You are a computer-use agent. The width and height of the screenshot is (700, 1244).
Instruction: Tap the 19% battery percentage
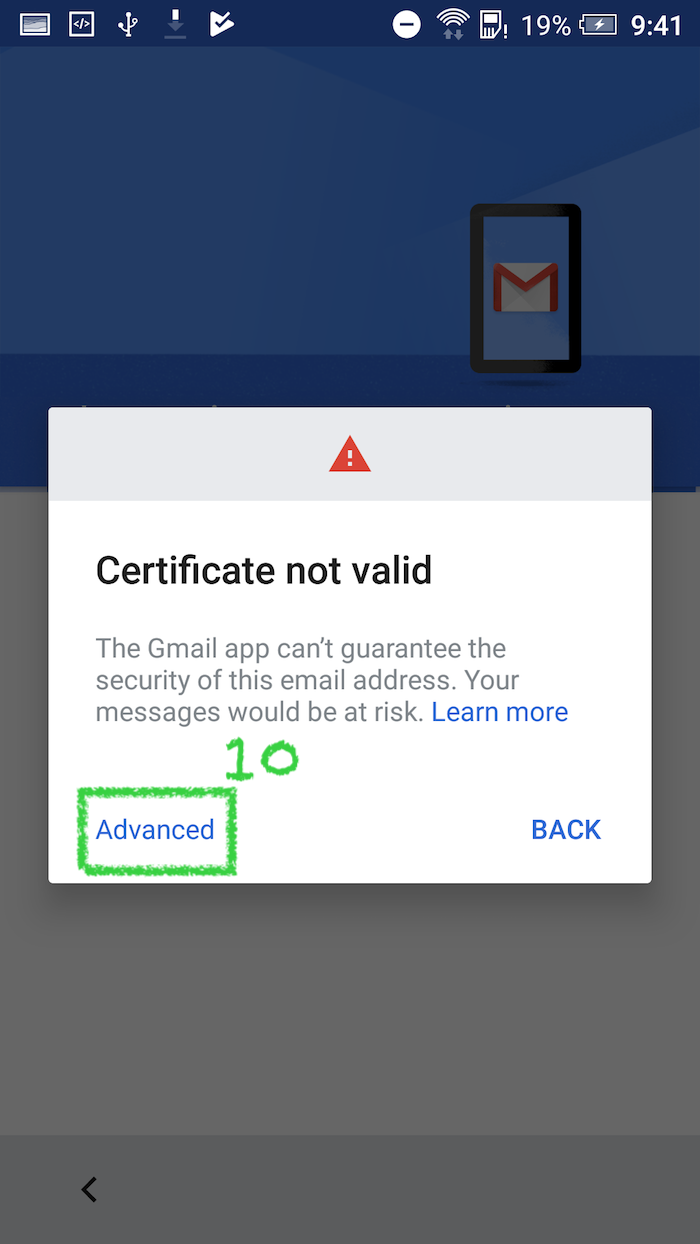545,24
